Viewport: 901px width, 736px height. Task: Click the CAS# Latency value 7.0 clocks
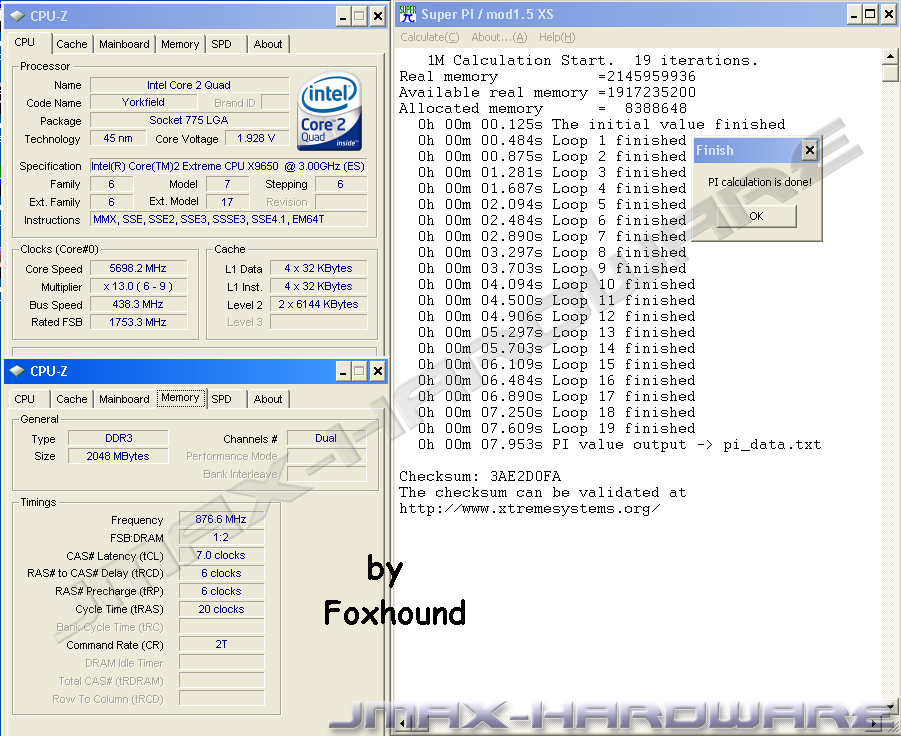(221, 556)
